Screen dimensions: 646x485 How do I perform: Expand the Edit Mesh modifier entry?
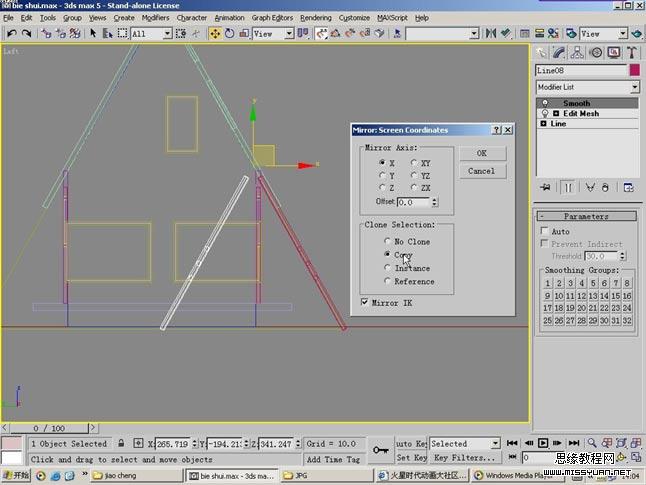tap(556, 113)
